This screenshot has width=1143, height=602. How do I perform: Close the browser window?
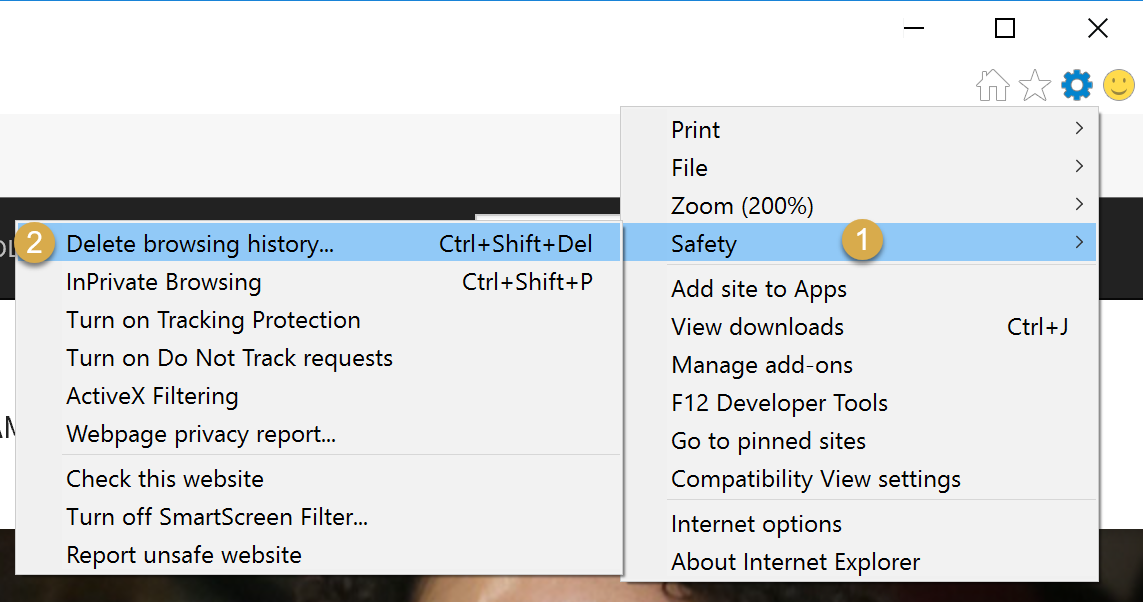pyautogui.click(x=1097, y=28)
